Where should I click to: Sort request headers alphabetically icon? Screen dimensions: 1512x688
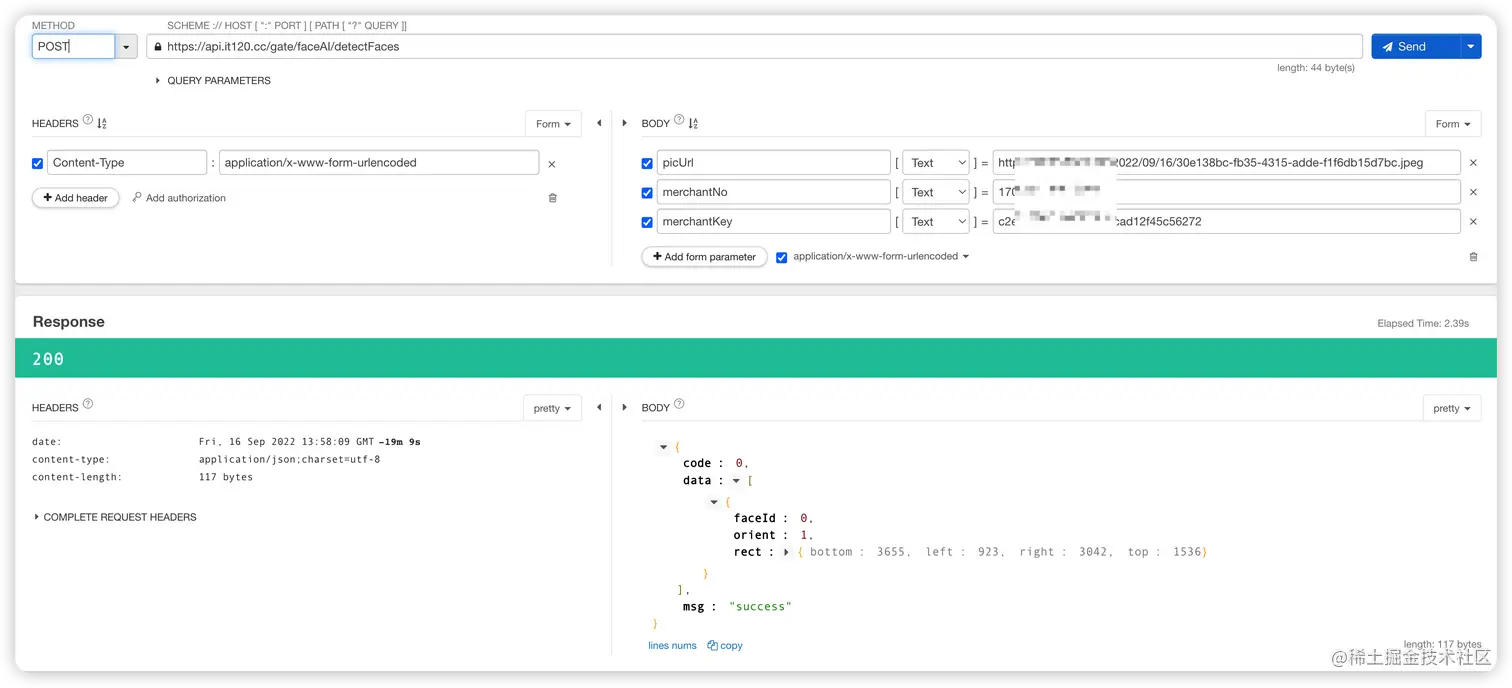pos(102,123)
